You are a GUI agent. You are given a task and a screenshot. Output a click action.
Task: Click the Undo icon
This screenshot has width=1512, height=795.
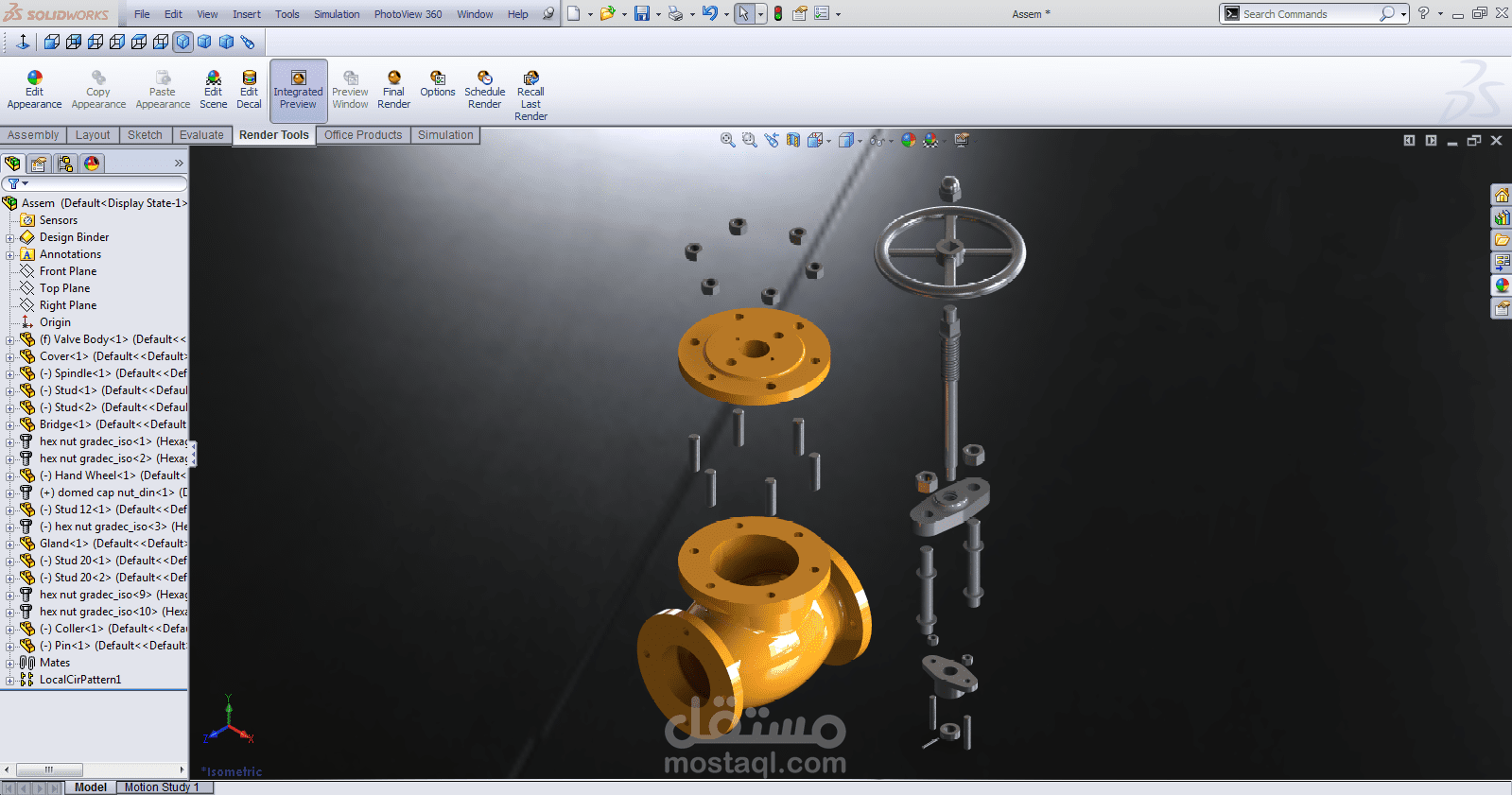point(710,13)
